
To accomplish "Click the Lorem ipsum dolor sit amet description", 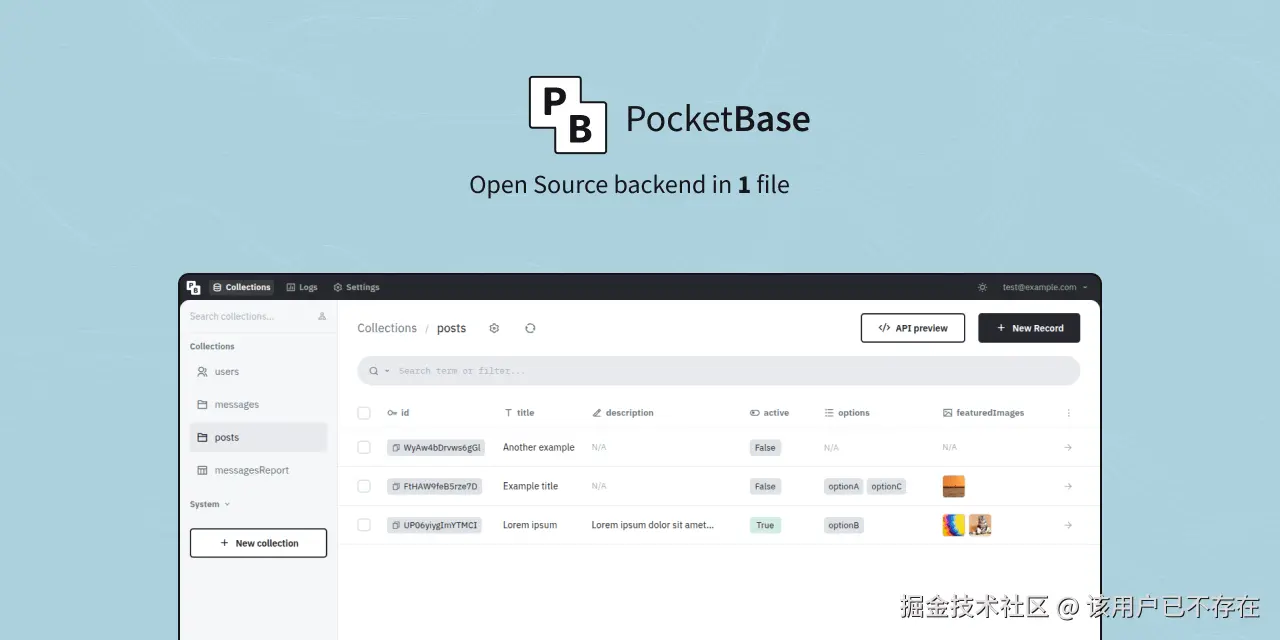I will click(x=653, y=525).
